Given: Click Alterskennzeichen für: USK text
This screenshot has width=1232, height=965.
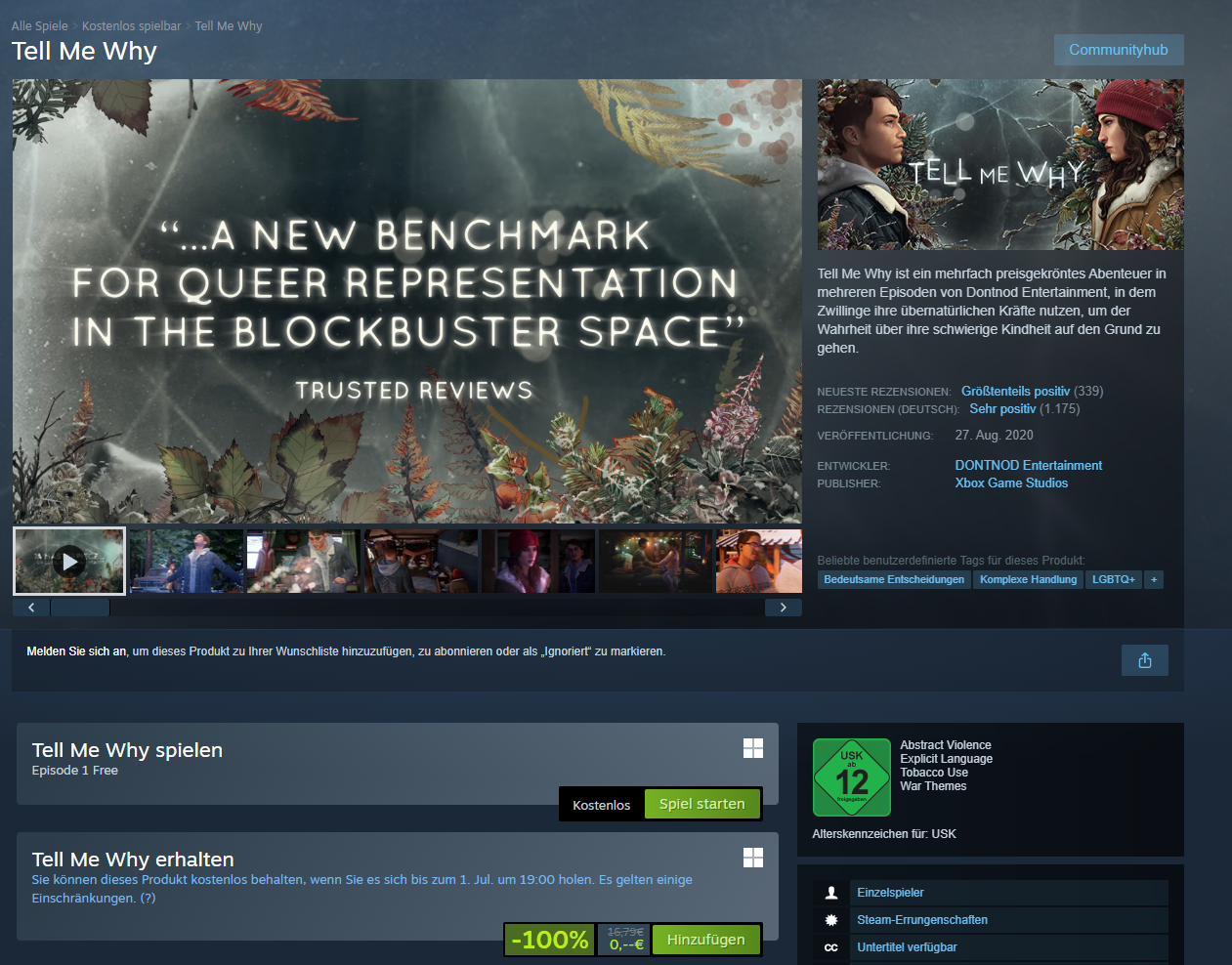Looking at the screenshot, I should click(884, 834).
